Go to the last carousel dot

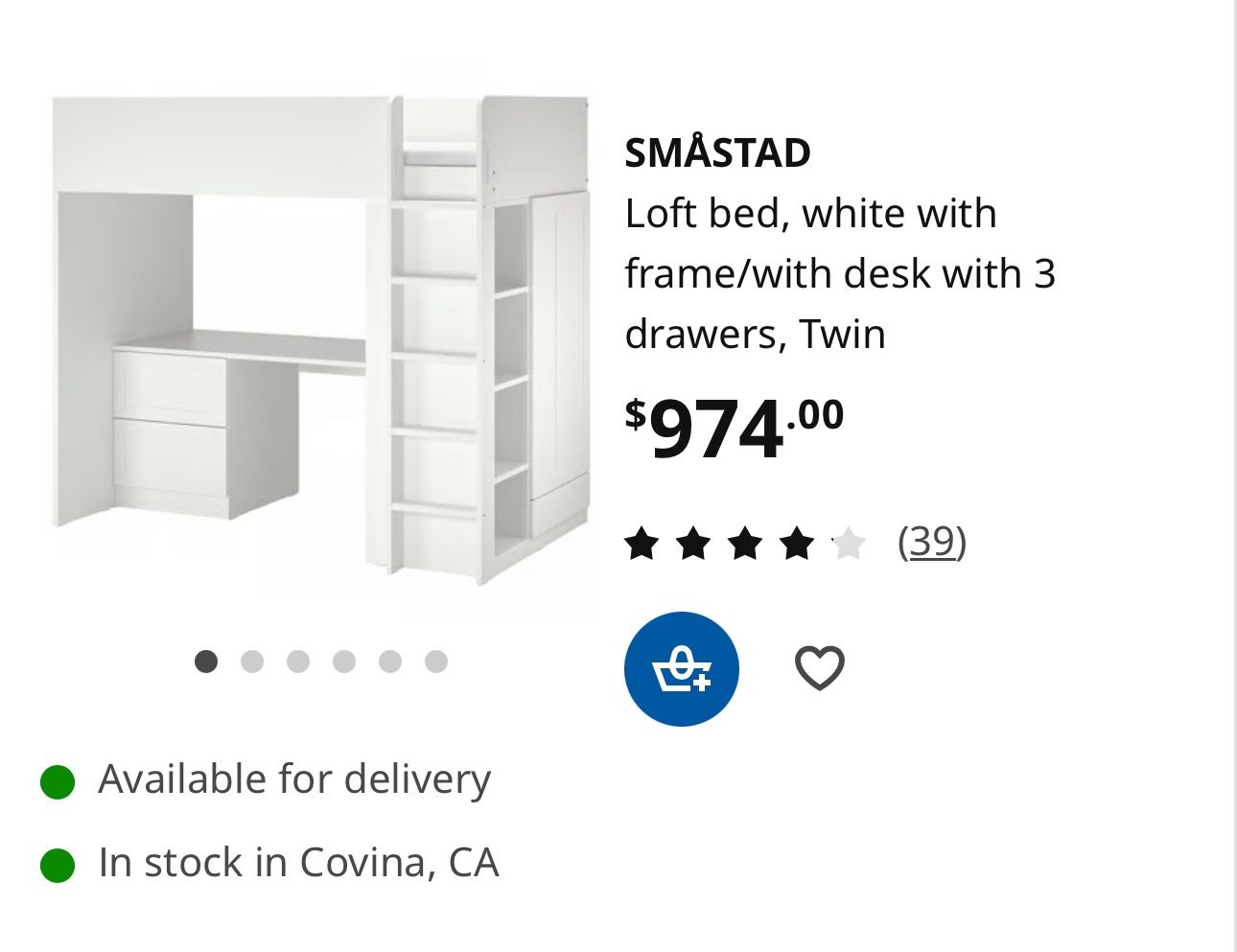(x=436, y=662)
